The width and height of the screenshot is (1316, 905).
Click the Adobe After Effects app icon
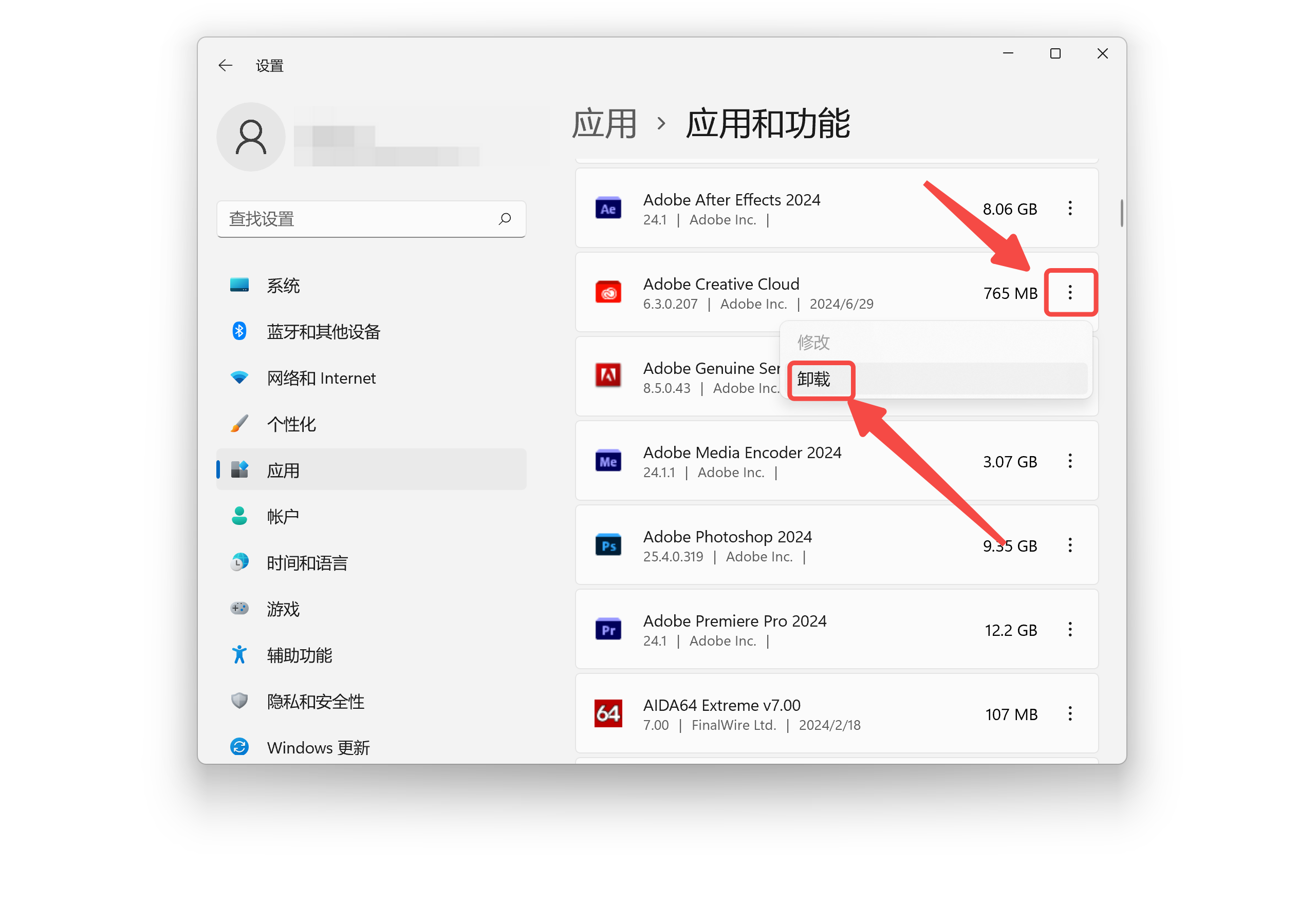coord(608,209)
